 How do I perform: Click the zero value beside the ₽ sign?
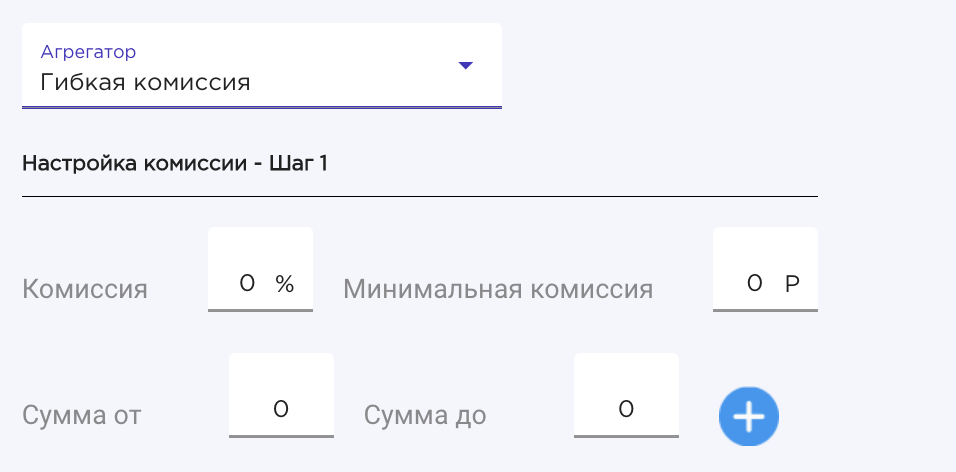click(754, 284)
